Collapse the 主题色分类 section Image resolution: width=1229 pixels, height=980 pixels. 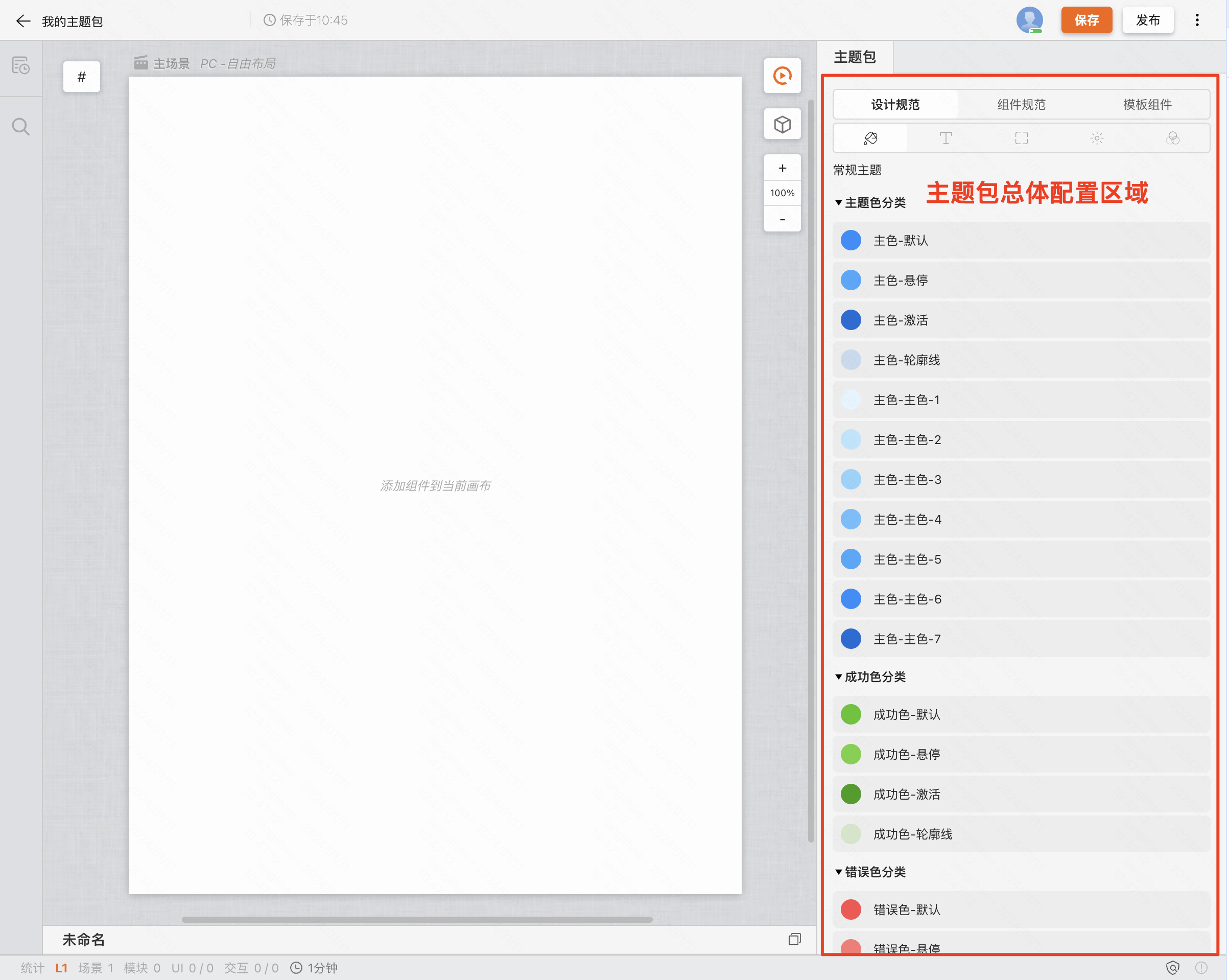point(838,203)
